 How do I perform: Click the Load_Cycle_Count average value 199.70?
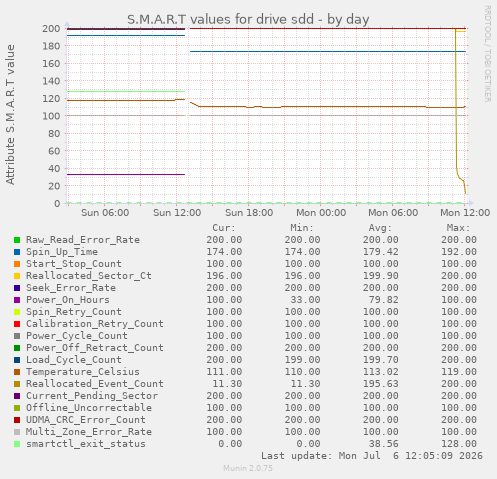380,360
